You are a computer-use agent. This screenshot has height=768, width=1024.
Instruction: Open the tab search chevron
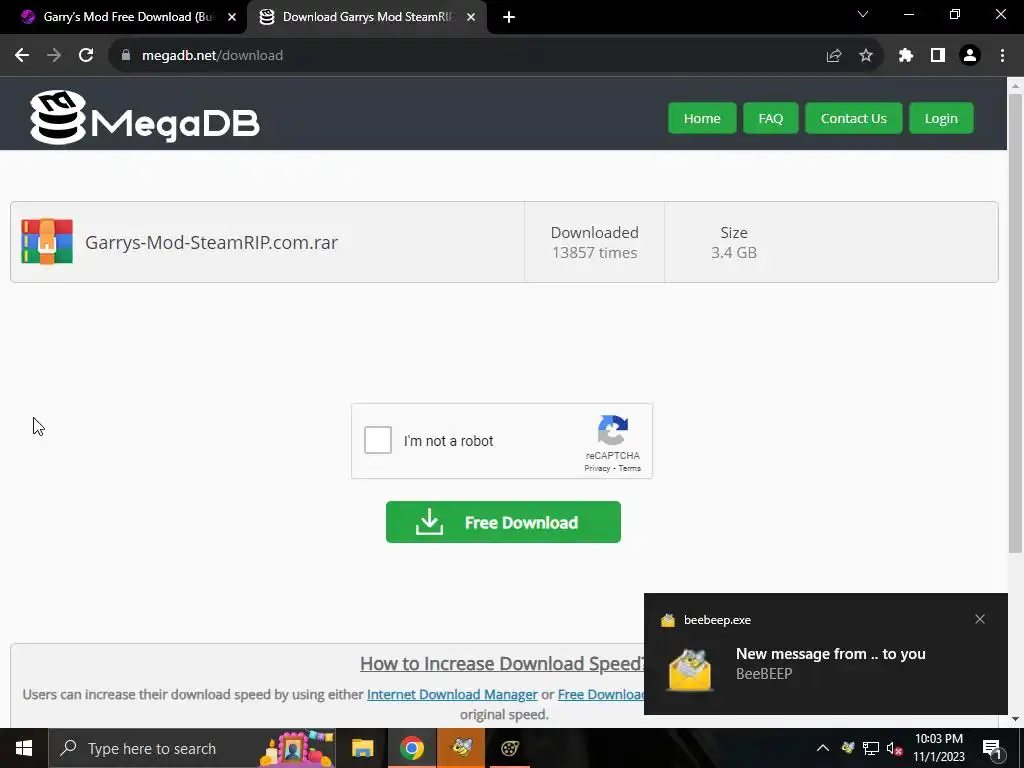click(x=863, y=14)
